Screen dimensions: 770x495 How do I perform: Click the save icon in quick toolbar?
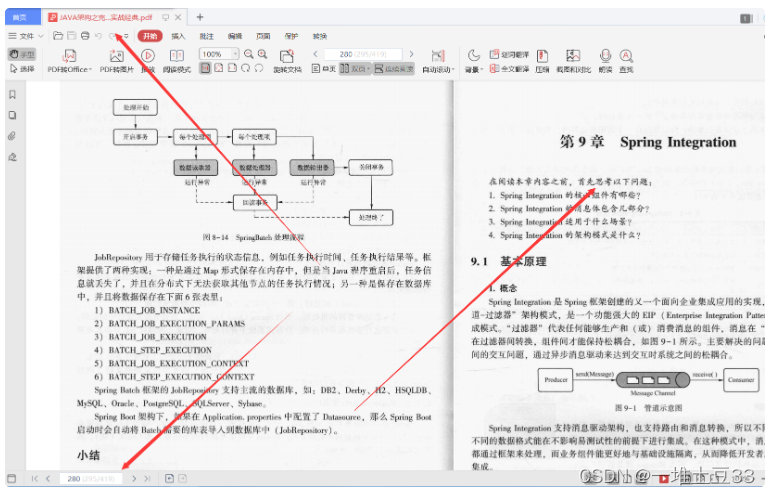click(72, 36)
